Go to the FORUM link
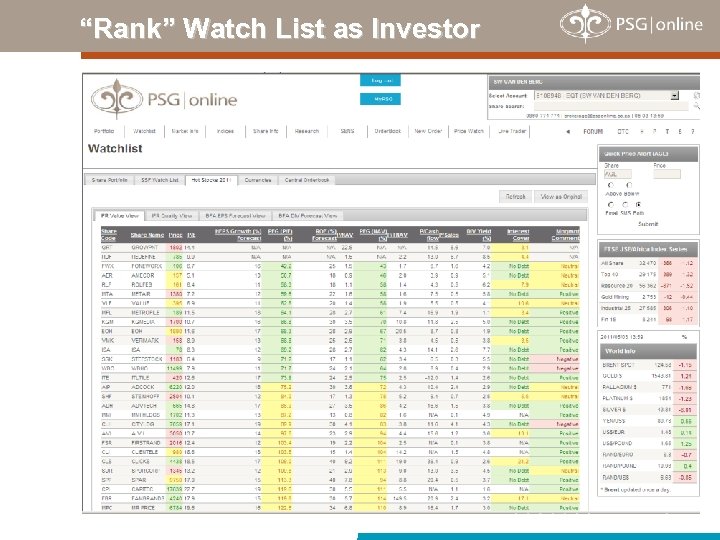This screenshot has width=720, height=540. (x=593, y=132)
